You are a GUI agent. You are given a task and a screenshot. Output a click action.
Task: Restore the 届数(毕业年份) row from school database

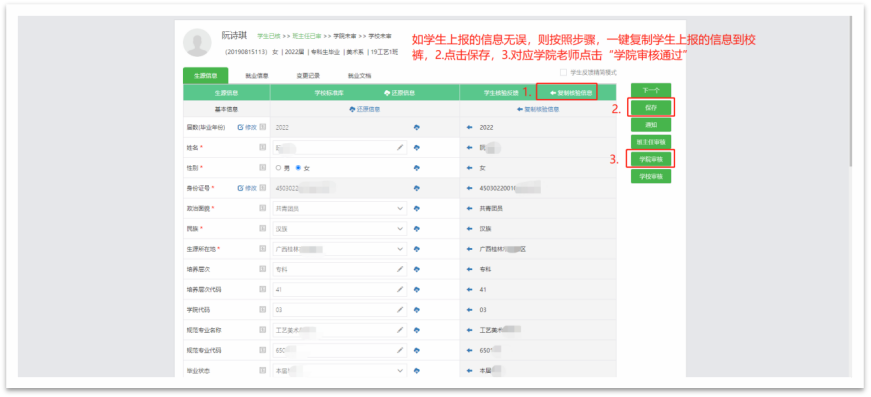417,127
